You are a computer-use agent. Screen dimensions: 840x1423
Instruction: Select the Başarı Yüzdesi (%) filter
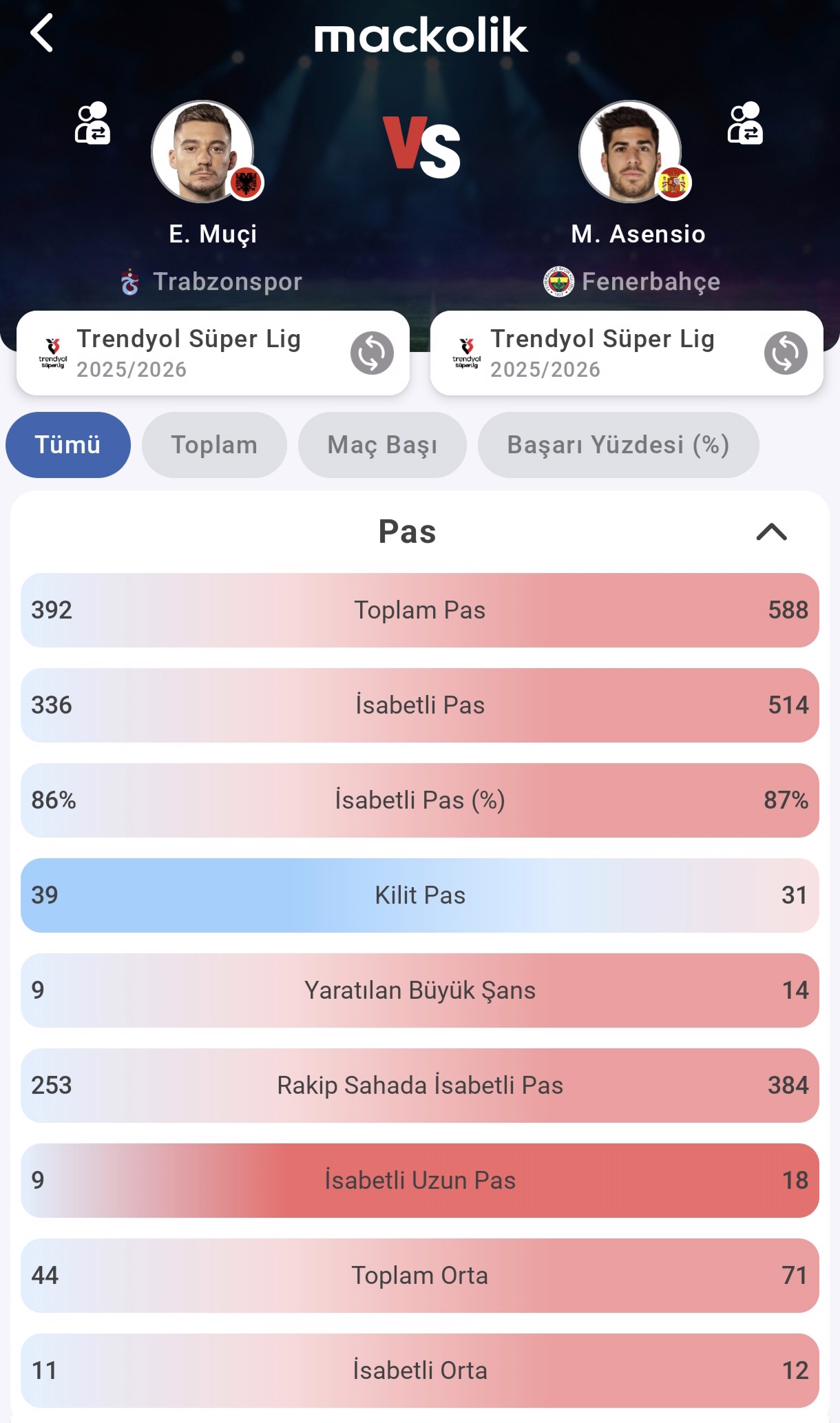click(618, 445)
